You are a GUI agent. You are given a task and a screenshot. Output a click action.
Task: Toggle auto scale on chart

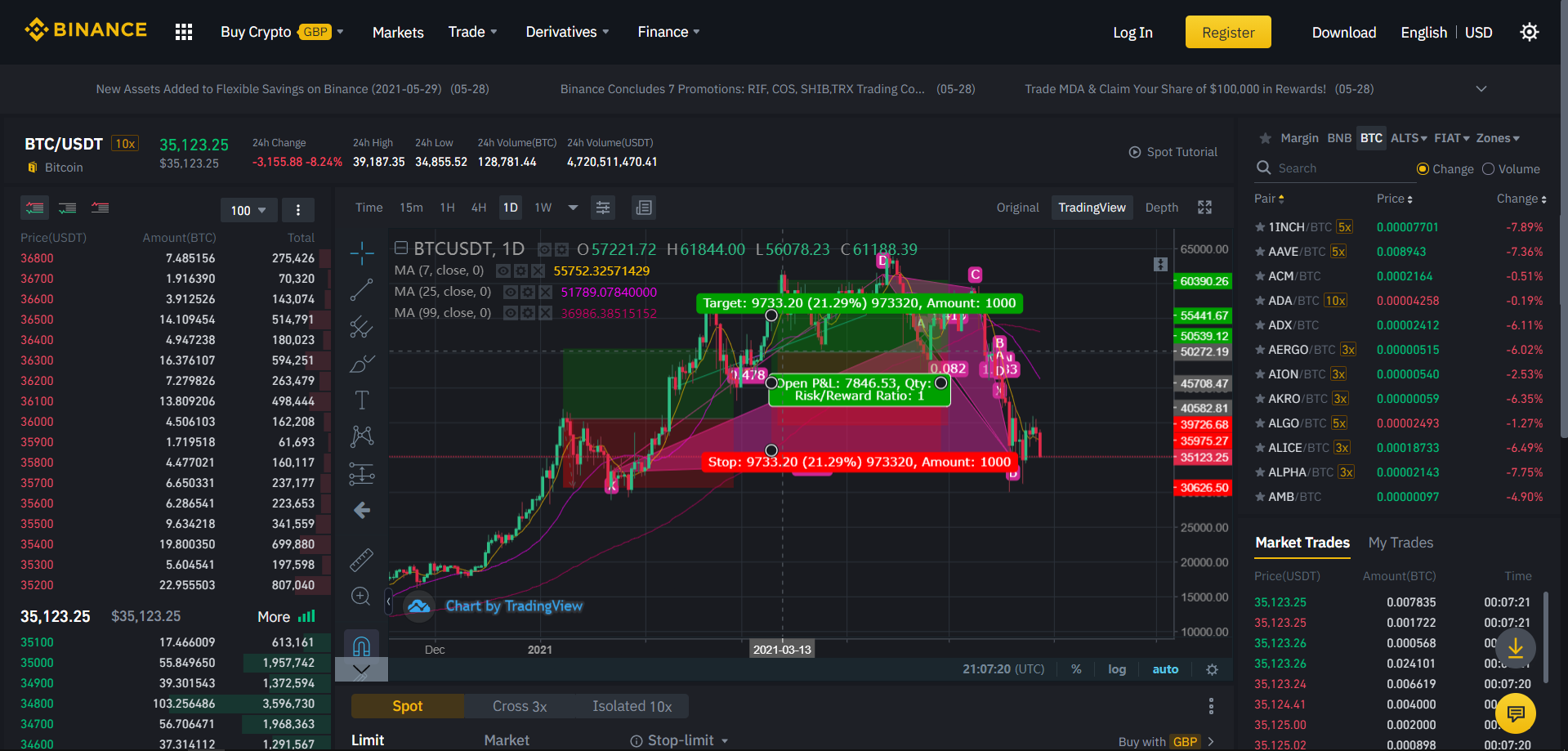click(x=1165, y=669)
